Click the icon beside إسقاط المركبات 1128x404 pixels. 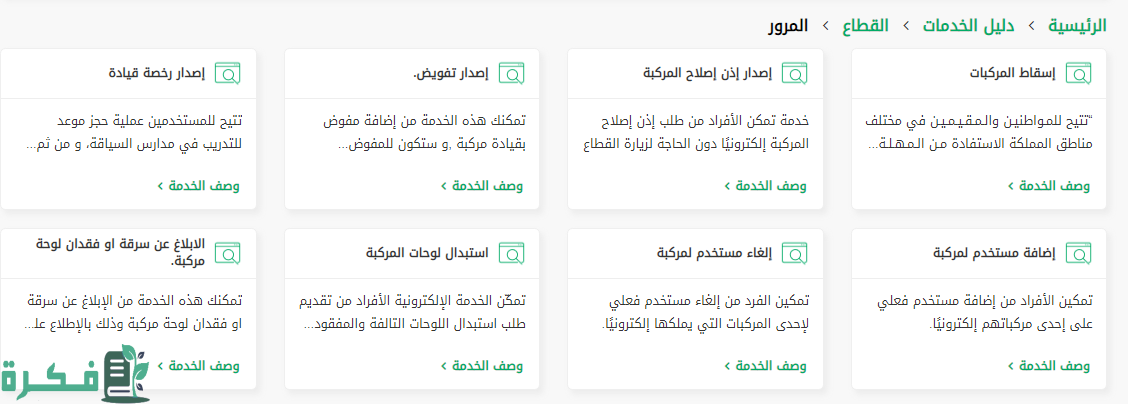[1078, 73]
